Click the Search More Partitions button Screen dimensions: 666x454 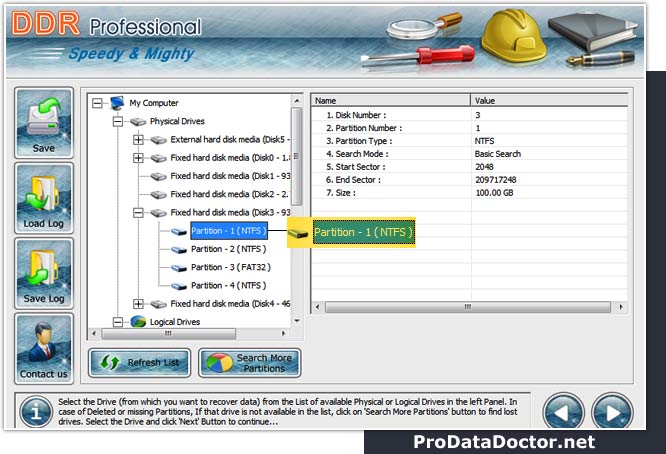coord(249,363)
